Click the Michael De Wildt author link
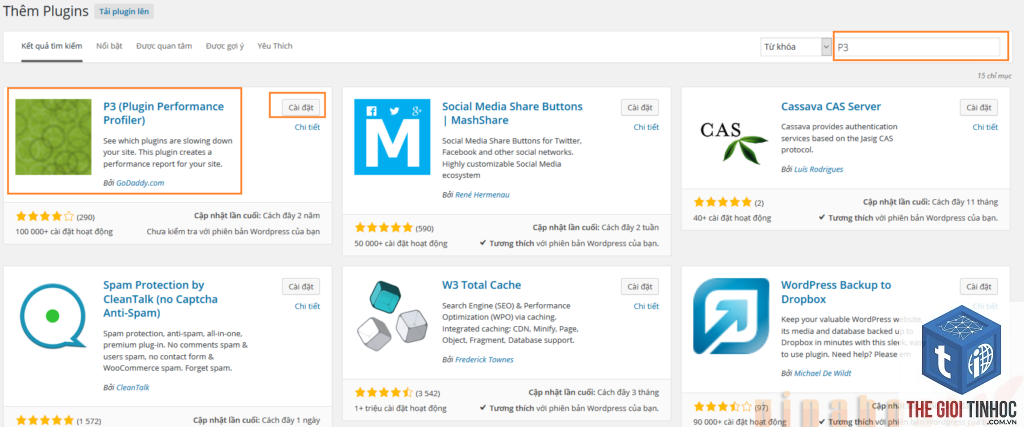 [822, 373]
